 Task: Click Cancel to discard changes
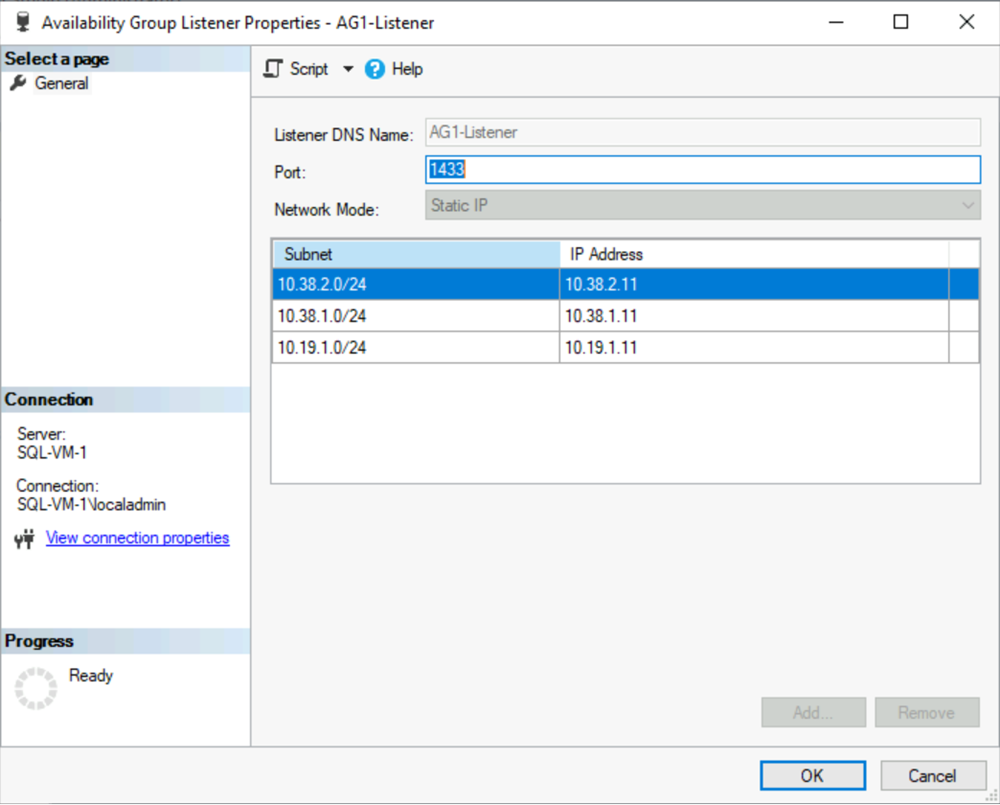932,775
